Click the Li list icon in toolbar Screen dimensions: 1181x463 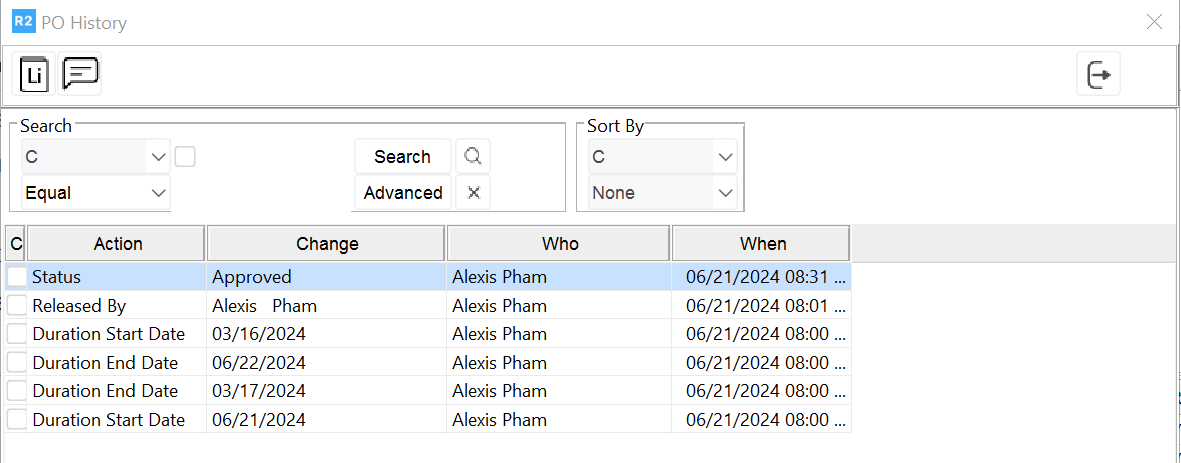pos(34,75)
